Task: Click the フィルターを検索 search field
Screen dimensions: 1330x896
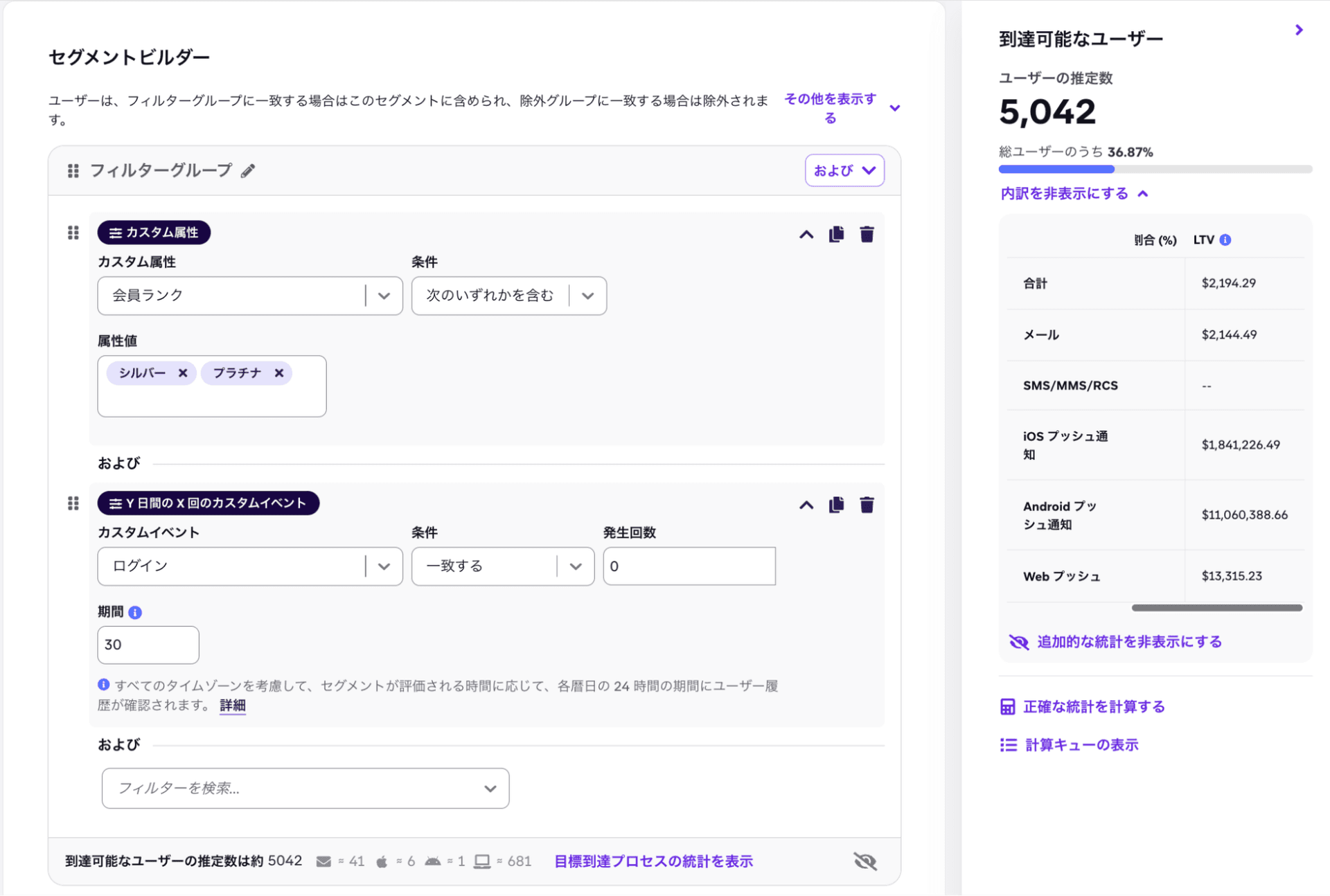Action: point(305,788)
